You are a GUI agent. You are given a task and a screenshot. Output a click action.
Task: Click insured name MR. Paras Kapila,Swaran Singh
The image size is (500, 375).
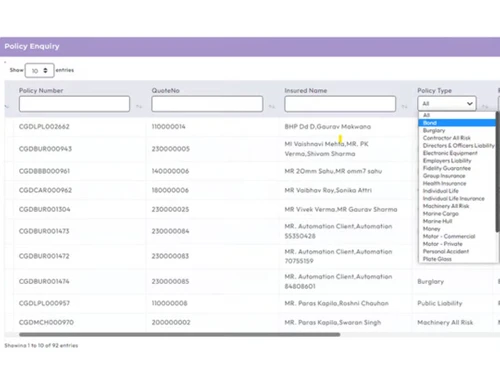point(333,322)
